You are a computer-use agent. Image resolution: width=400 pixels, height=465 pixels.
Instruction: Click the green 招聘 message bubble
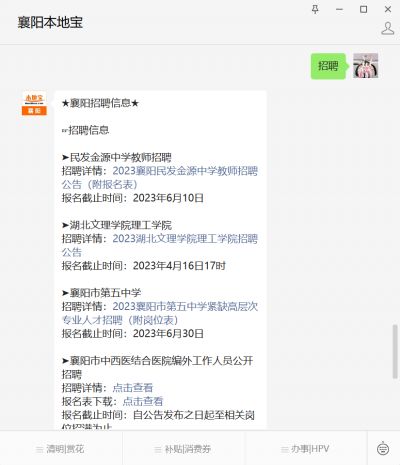click(328, 66)
